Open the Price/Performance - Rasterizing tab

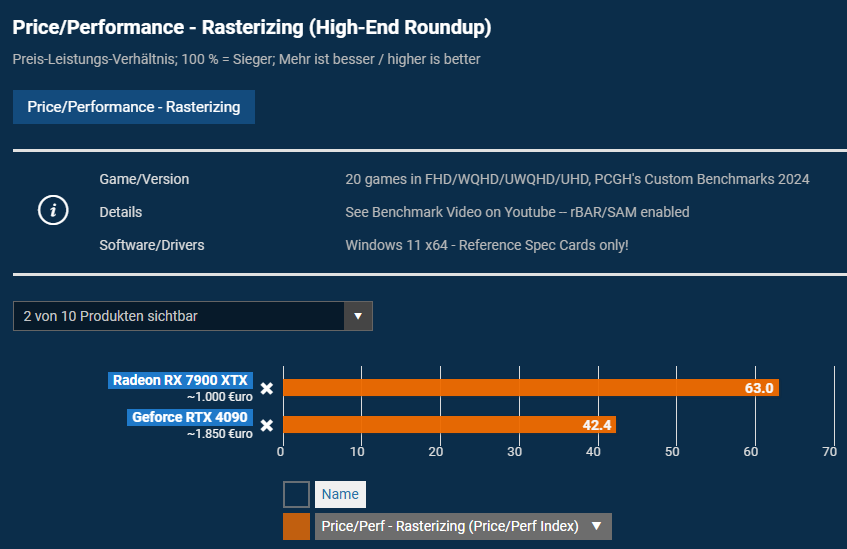coord(134,107)
